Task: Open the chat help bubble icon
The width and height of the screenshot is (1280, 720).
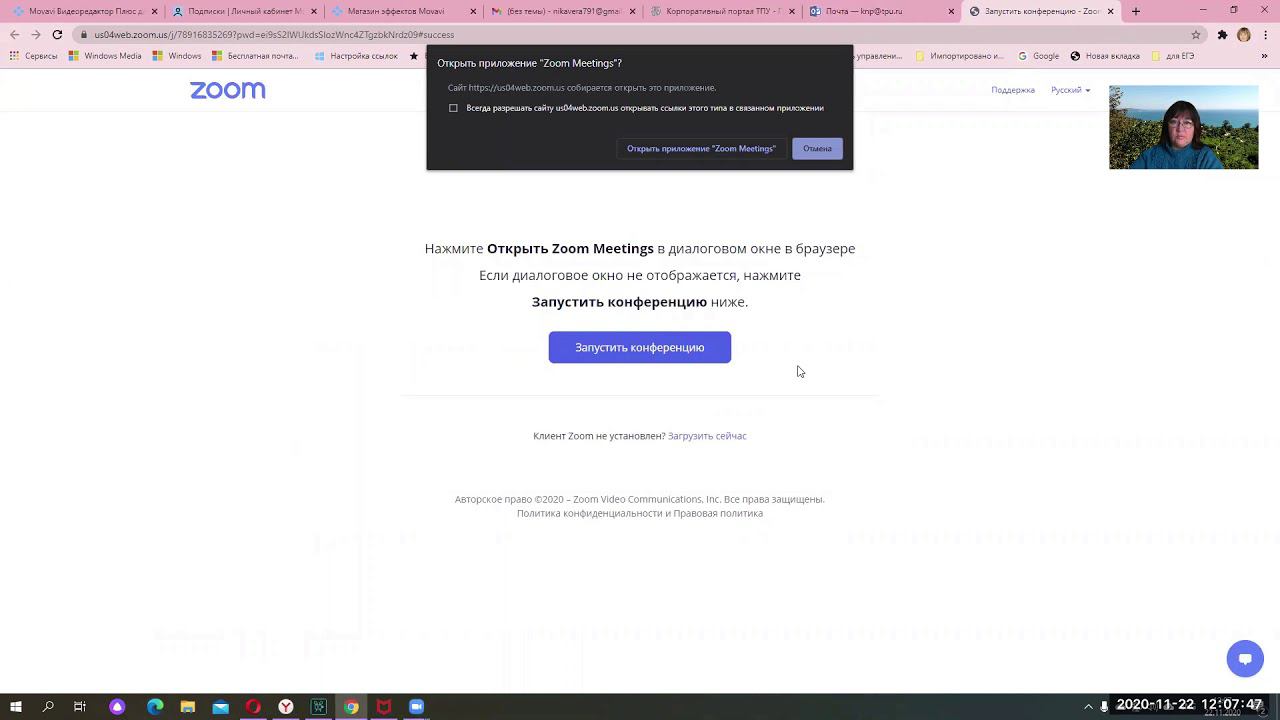Action: (1245, 658)
